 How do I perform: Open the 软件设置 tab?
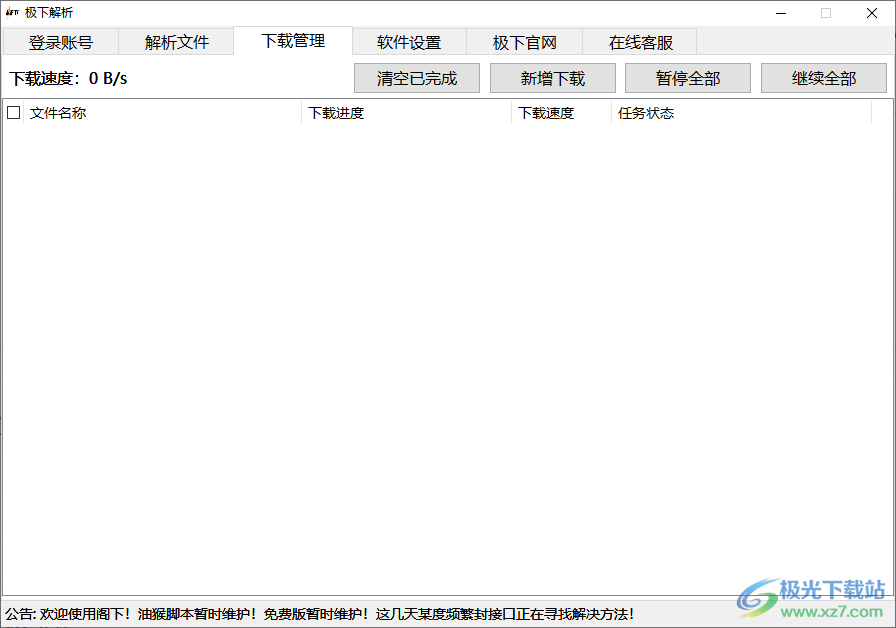point(409,42)
